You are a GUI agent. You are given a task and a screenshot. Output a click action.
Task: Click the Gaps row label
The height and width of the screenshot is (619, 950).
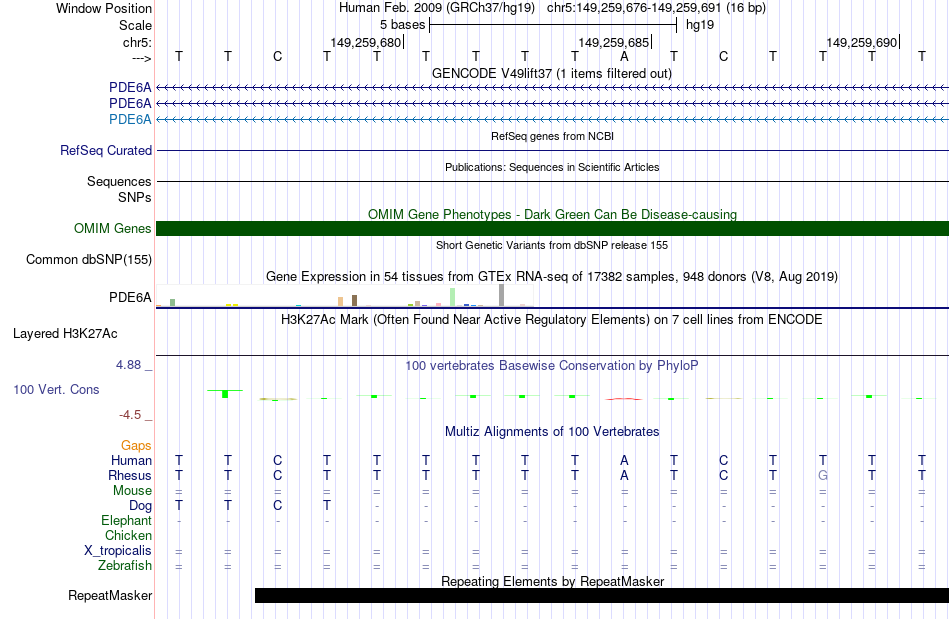pos(136,446)
